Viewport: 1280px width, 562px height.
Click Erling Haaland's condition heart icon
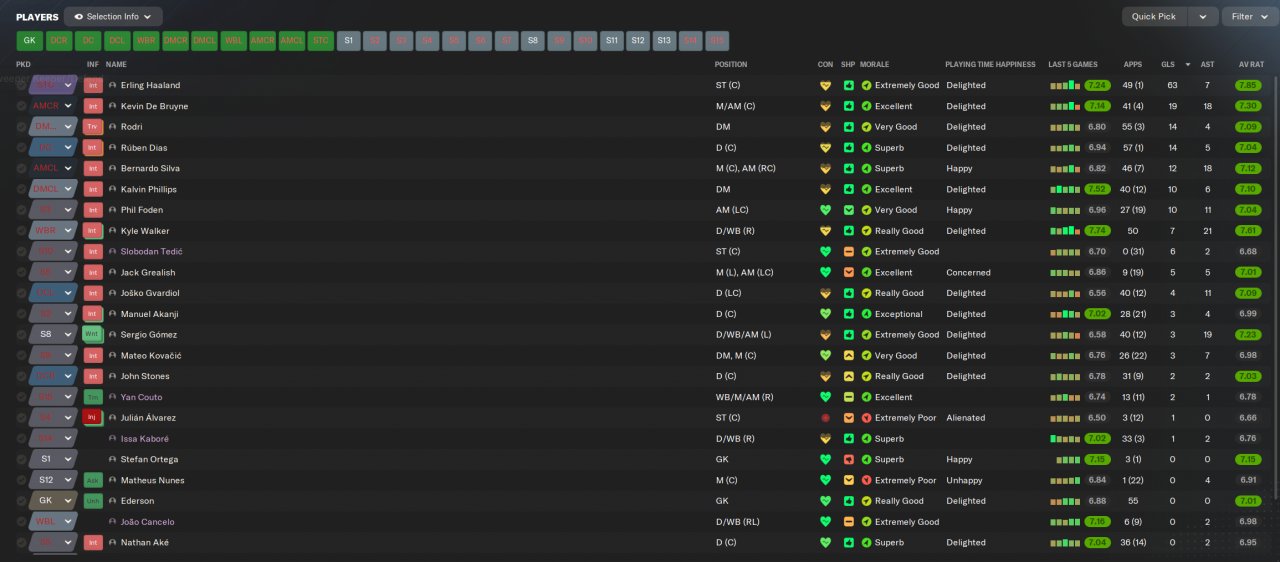coord(825,85)
